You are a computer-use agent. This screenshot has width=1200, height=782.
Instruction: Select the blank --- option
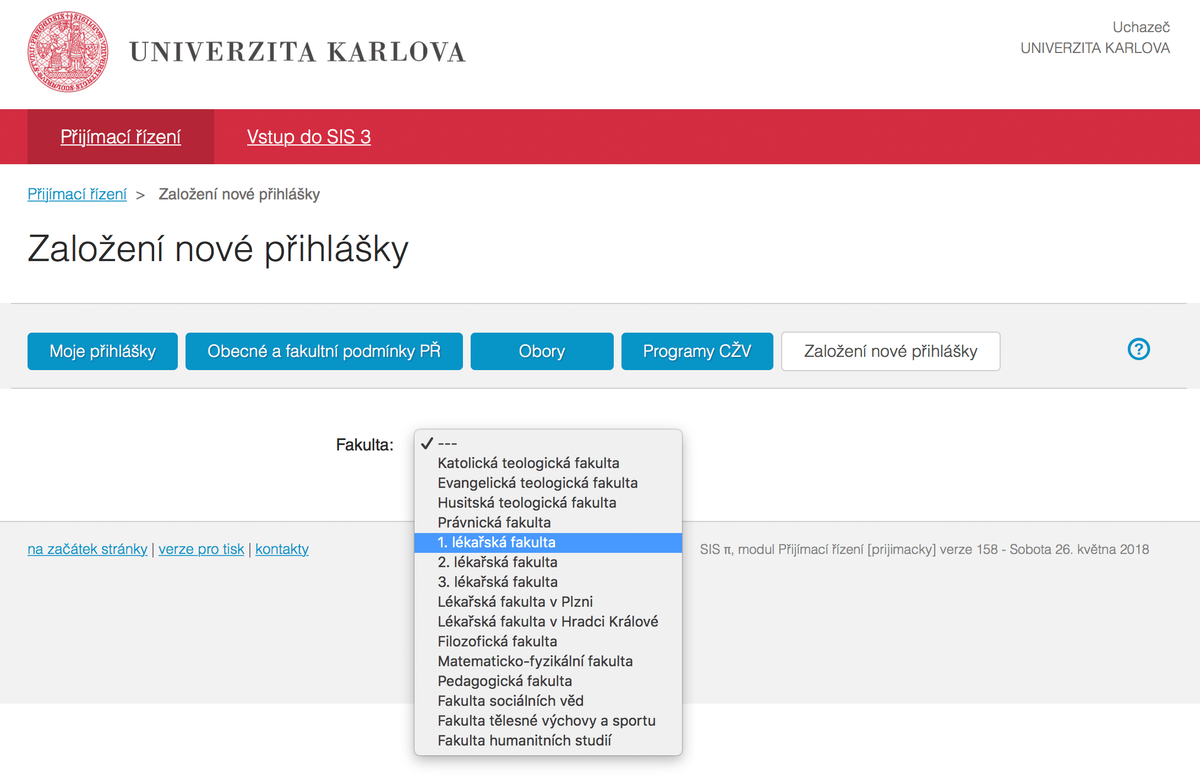(x=447, y=443)
